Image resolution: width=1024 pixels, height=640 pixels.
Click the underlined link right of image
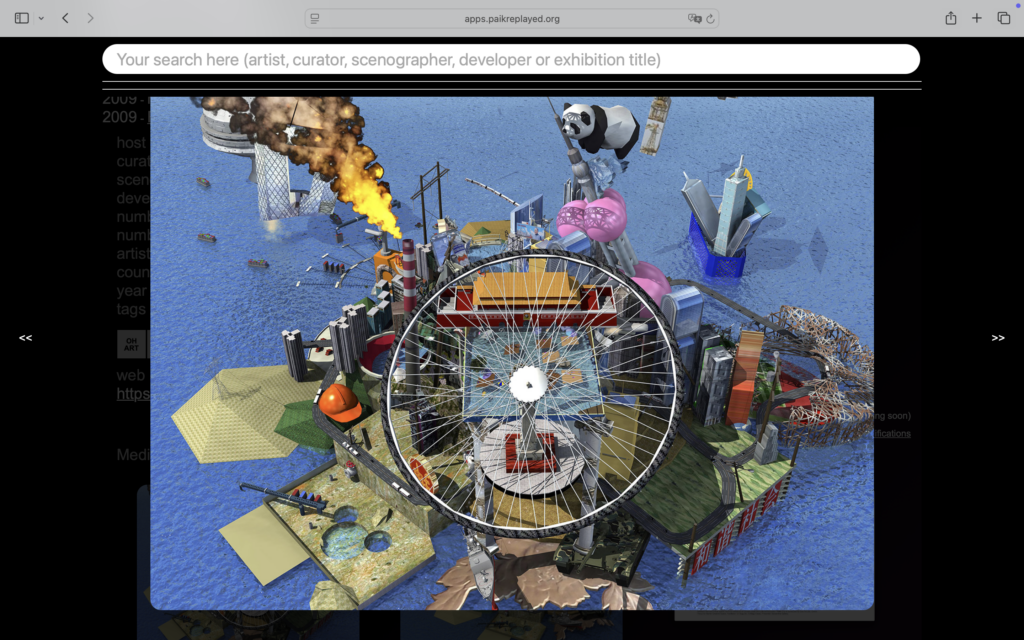coord(892,434)
